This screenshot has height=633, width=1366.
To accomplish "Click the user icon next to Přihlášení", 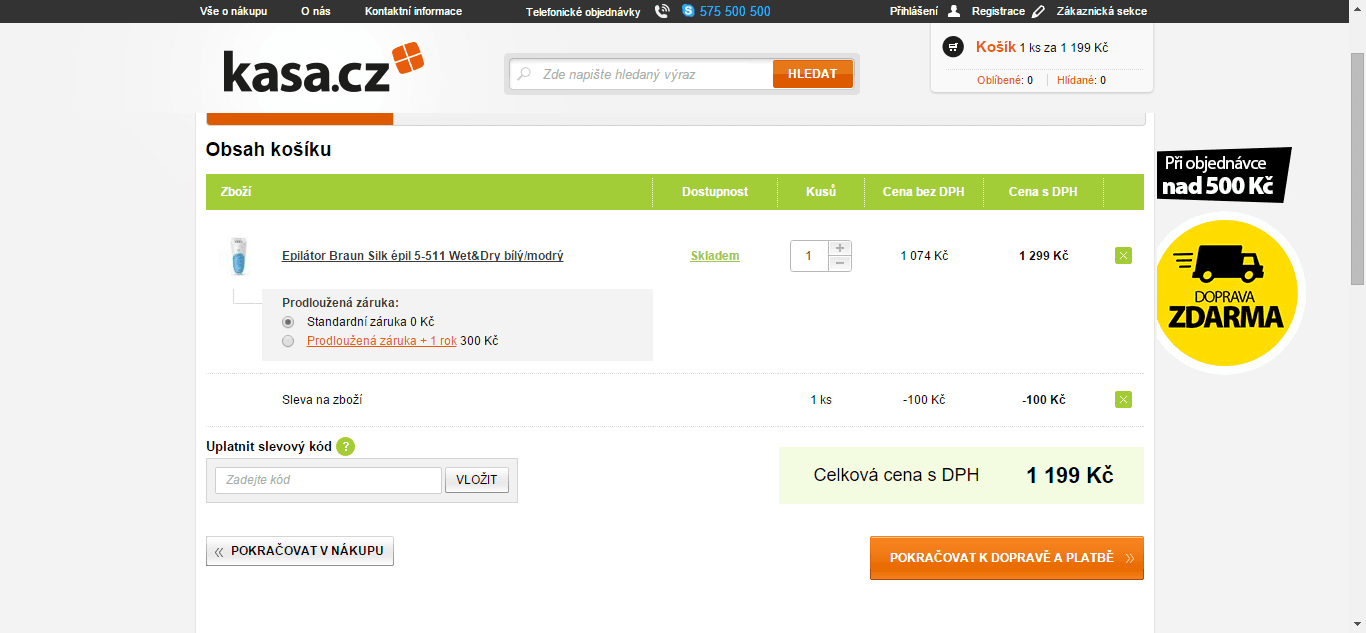I will point(954,11).
